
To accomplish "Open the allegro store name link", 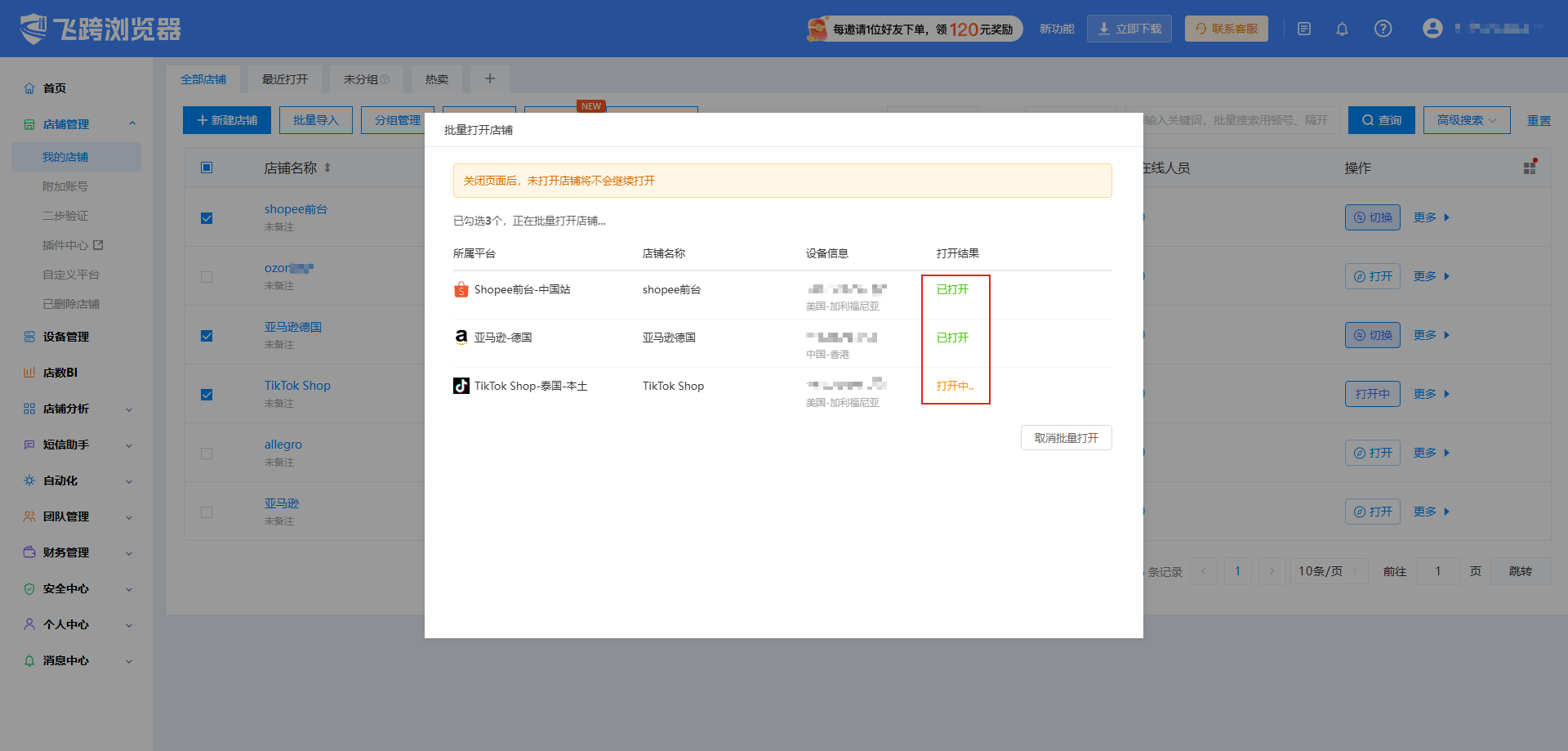I will 283,445.
